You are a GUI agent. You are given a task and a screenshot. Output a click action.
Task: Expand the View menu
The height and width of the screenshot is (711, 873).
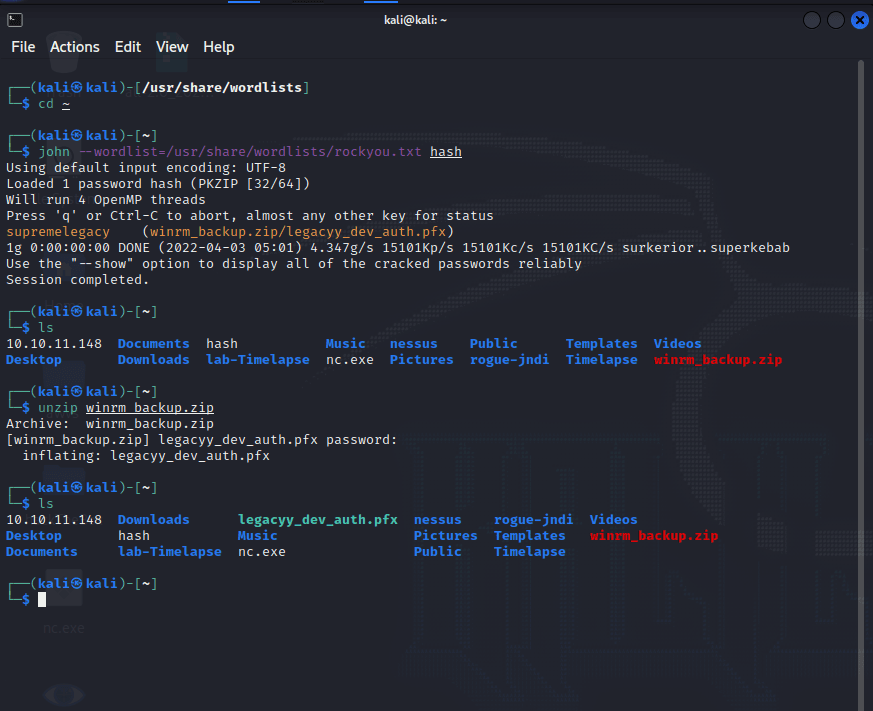(x=172, y=47)
